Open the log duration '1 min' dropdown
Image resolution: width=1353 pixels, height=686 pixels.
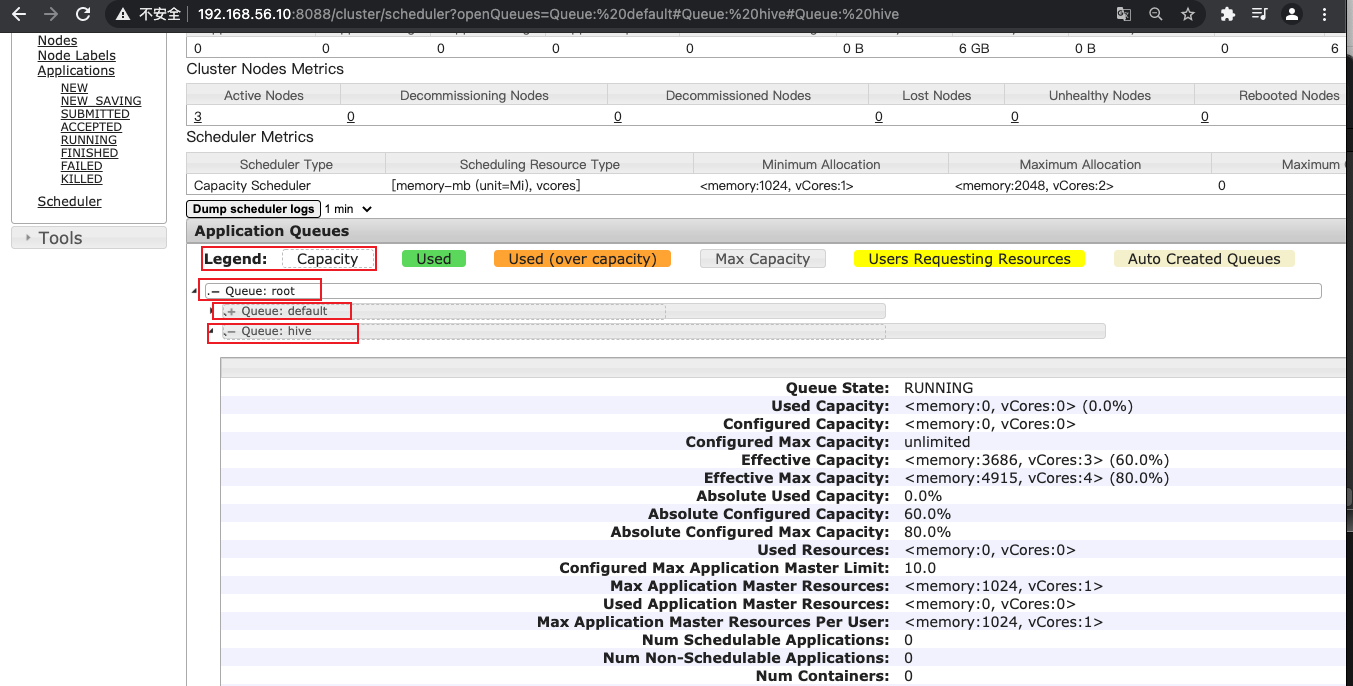(348, 209)
